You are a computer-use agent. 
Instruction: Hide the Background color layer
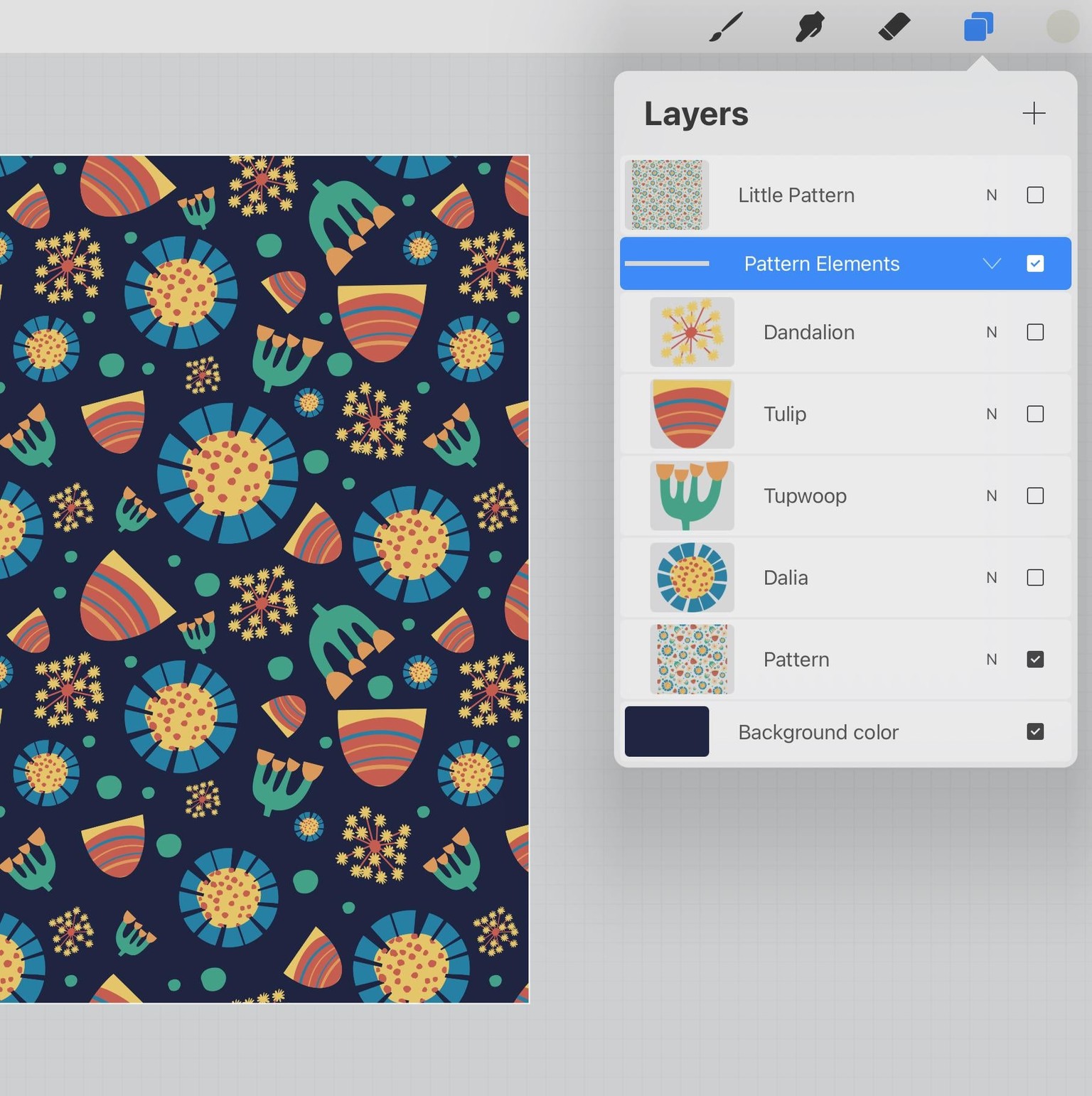coord(1035,731)
